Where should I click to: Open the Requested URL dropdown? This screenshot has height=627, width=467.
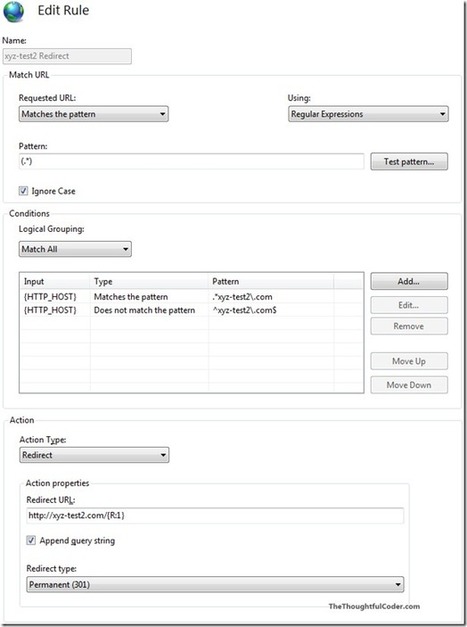[x=94, y=114]
